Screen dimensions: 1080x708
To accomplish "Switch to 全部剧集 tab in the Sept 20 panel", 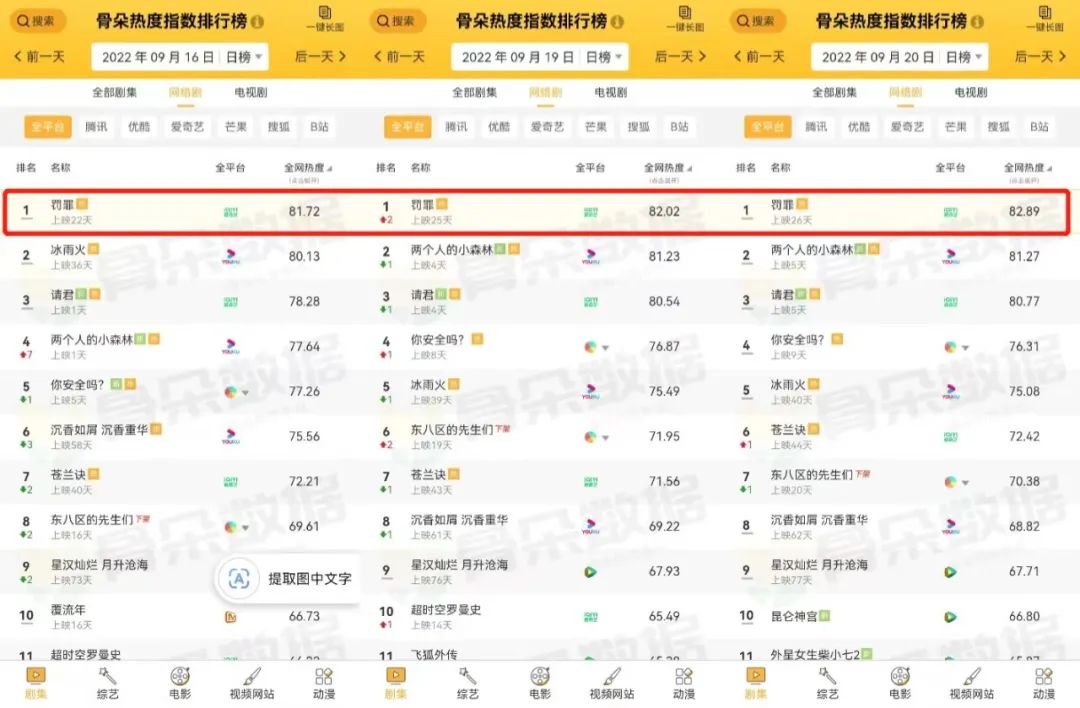I will 834,92.
